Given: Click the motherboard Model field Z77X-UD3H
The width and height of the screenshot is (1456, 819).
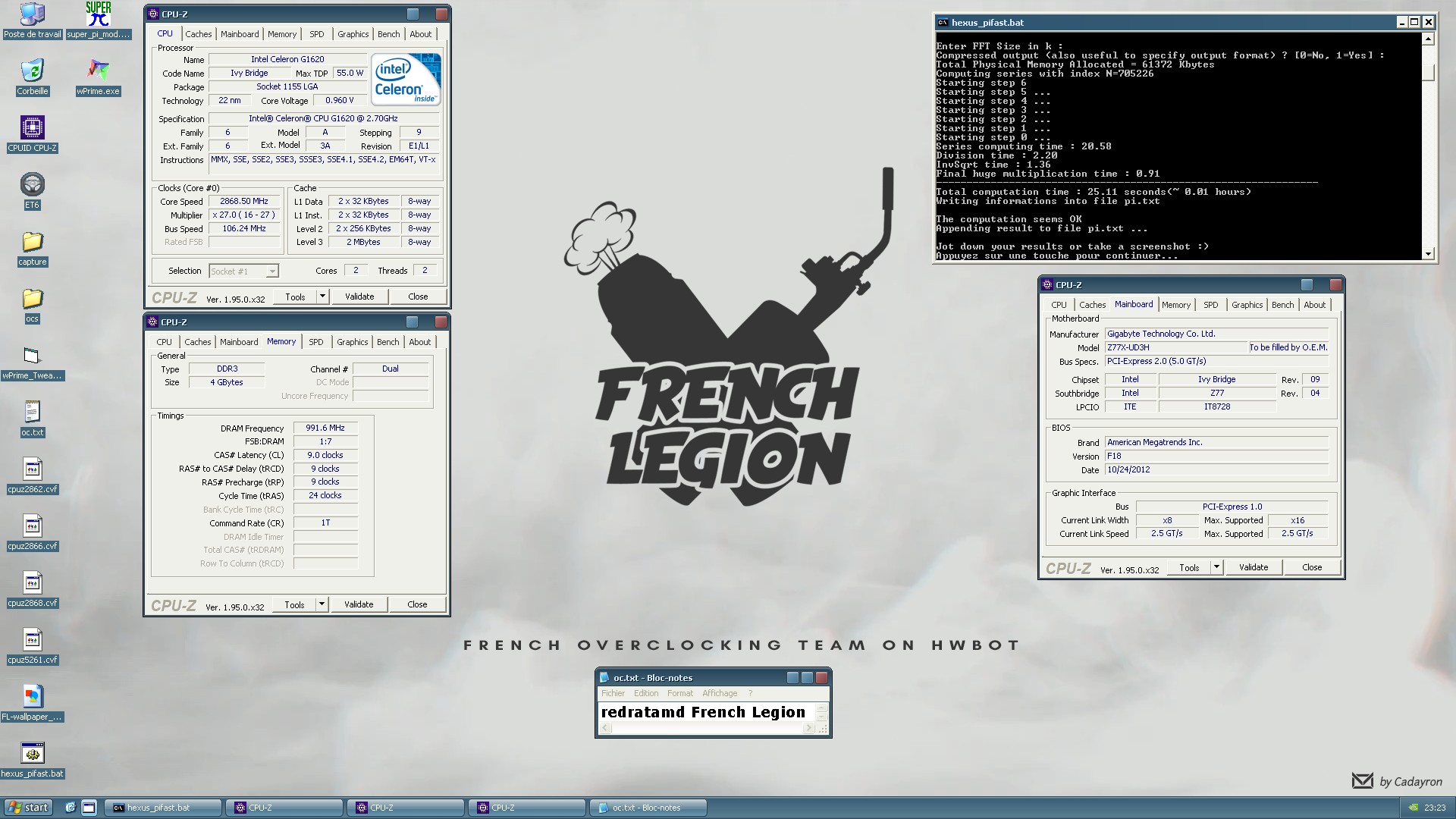Looking at the screenshot, I should (1175, 347).
